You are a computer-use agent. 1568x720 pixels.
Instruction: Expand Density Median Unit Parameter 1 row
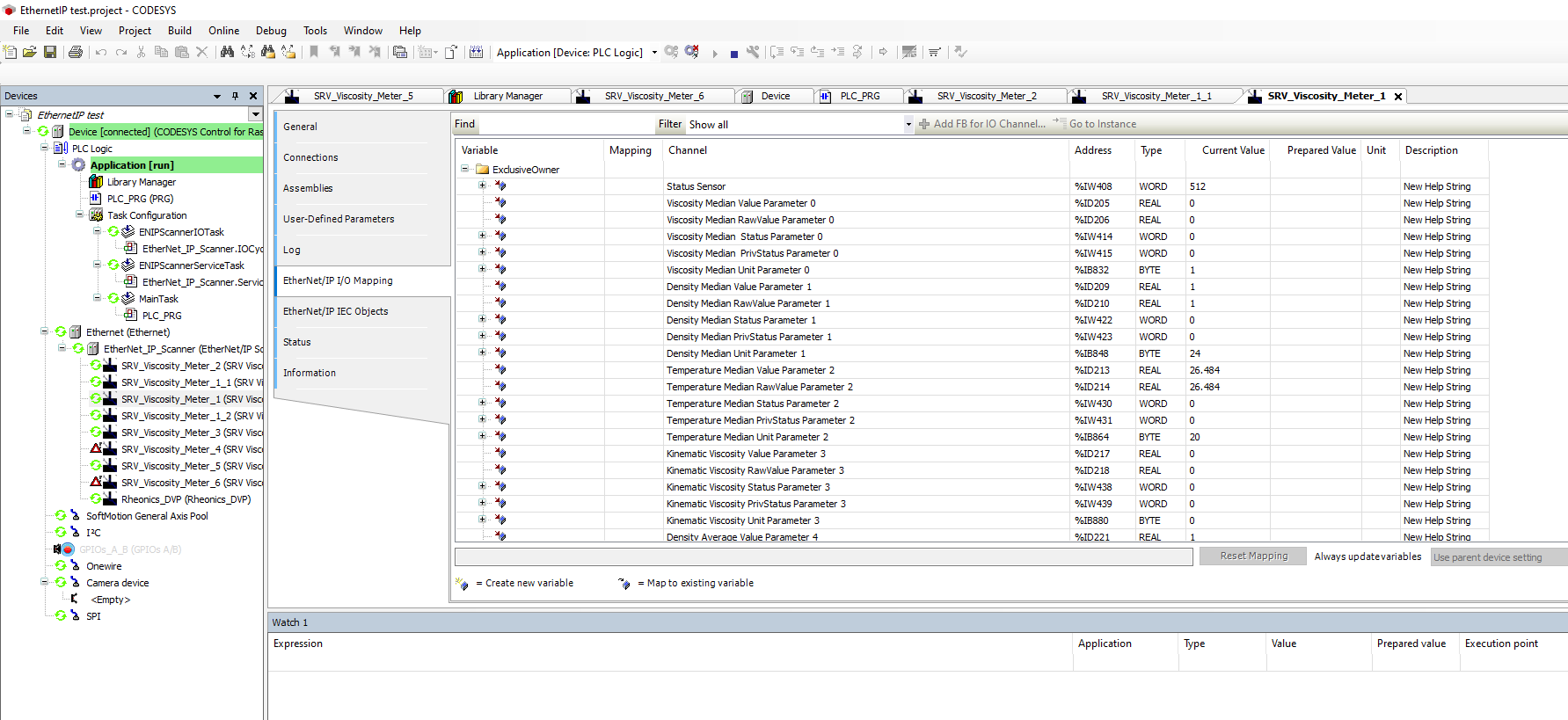pyautogui.click(x=482, y=353)
